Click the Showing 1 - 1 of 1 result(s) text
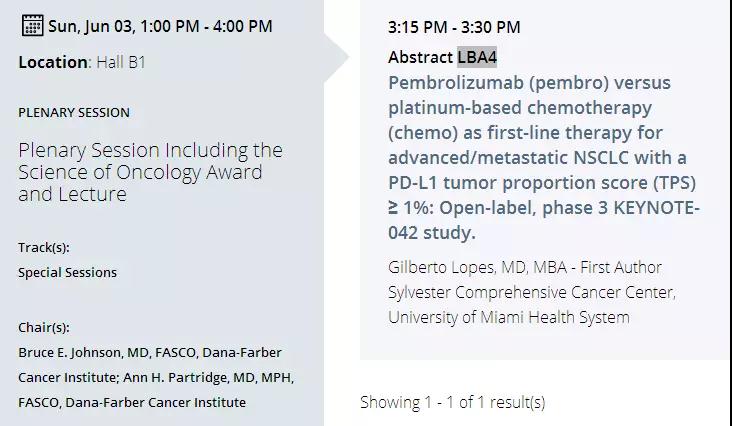Image resolution: width=732 pixels, height=426 pixels. [x=452, y=402]
